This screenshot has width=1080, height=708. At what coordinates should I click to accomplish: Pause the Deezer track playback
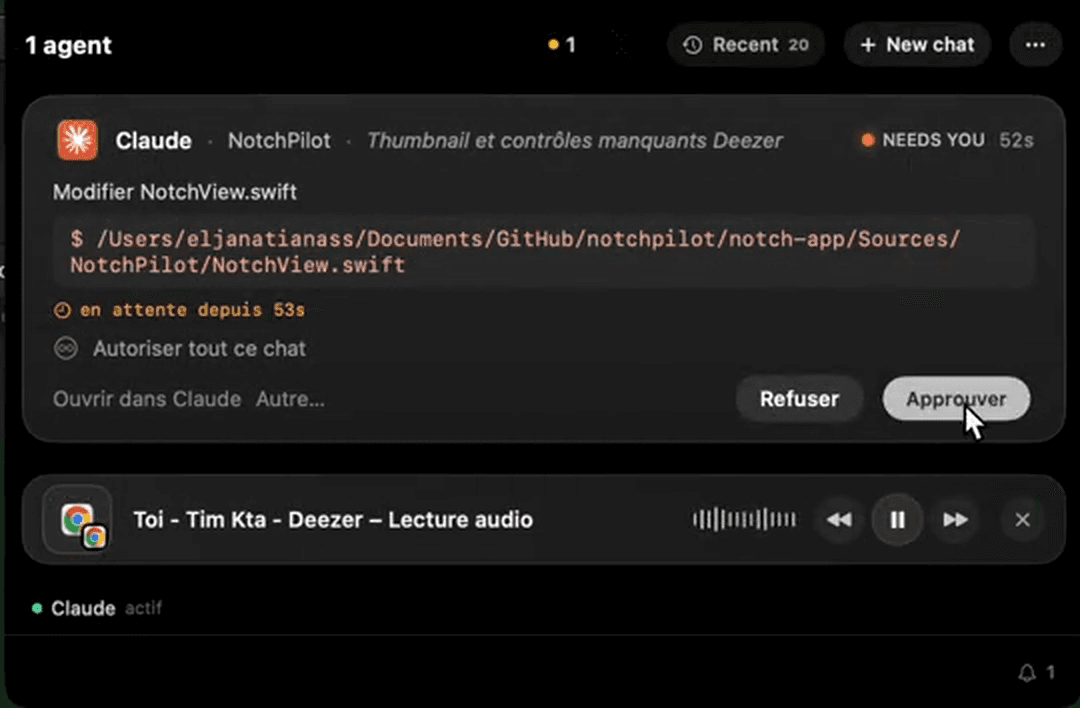[897, 520]
